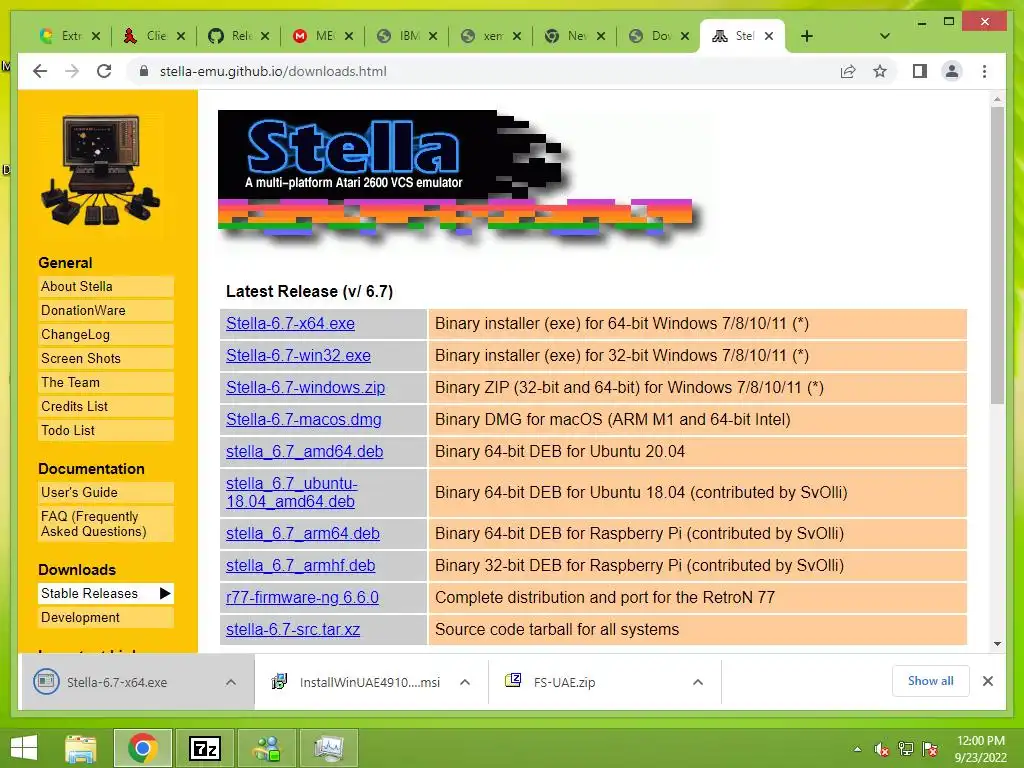Screen dimensions: 1024x768
Task: Expand options for FS-UAE.zip download
Action: click(x=697, y=682)
